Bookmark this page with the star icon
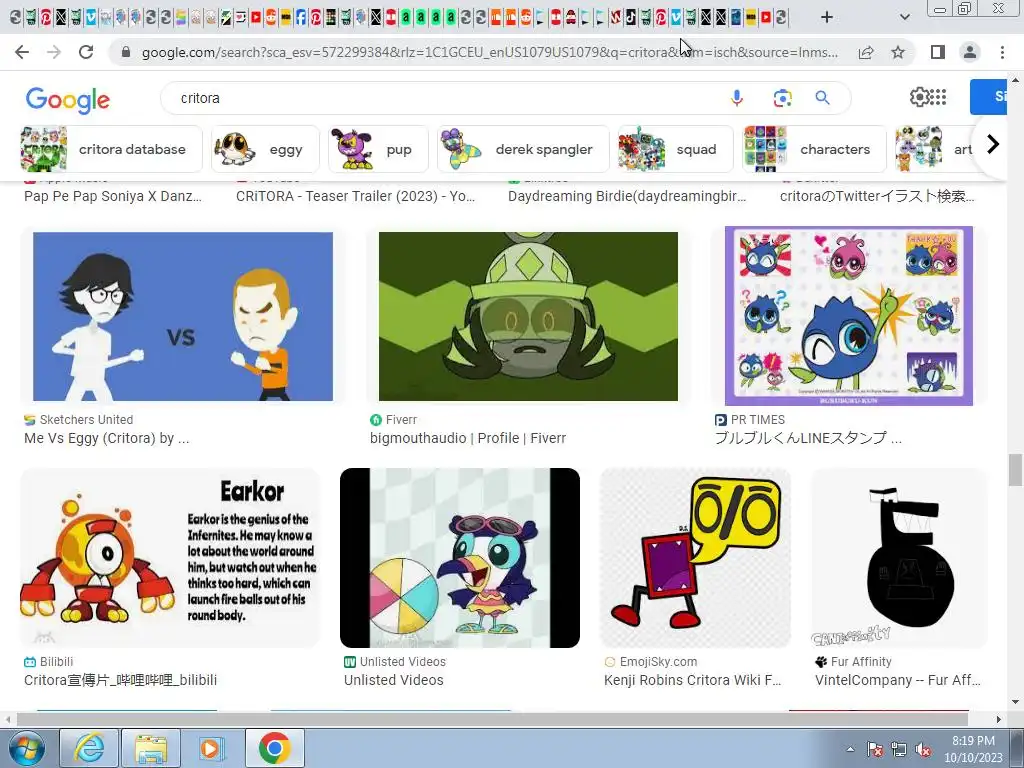The width and height of the screenshot is (1024, 768). coord(899,52)
